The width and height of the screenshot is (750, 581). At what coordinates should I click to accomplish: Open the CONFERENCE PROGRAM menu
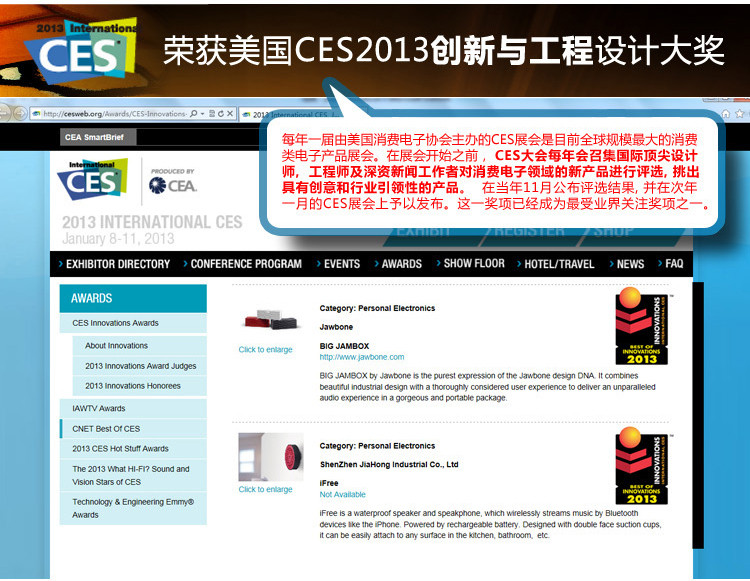tap(243, 264)
